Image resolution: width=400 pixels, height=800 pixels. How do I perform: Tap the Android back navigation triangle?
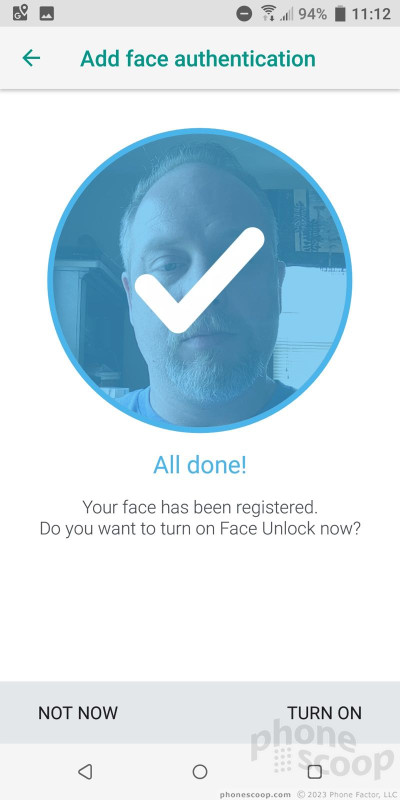pyautogui.click(x=85, y=771)
